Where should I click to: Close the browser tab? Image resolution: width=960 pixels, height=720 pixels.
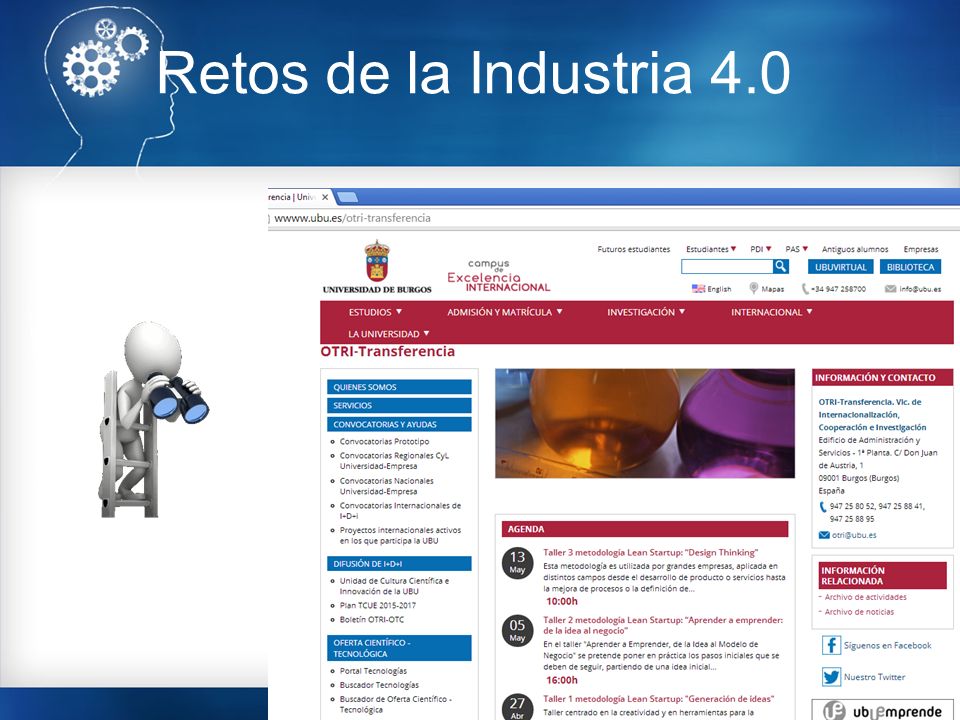(325, 197)
